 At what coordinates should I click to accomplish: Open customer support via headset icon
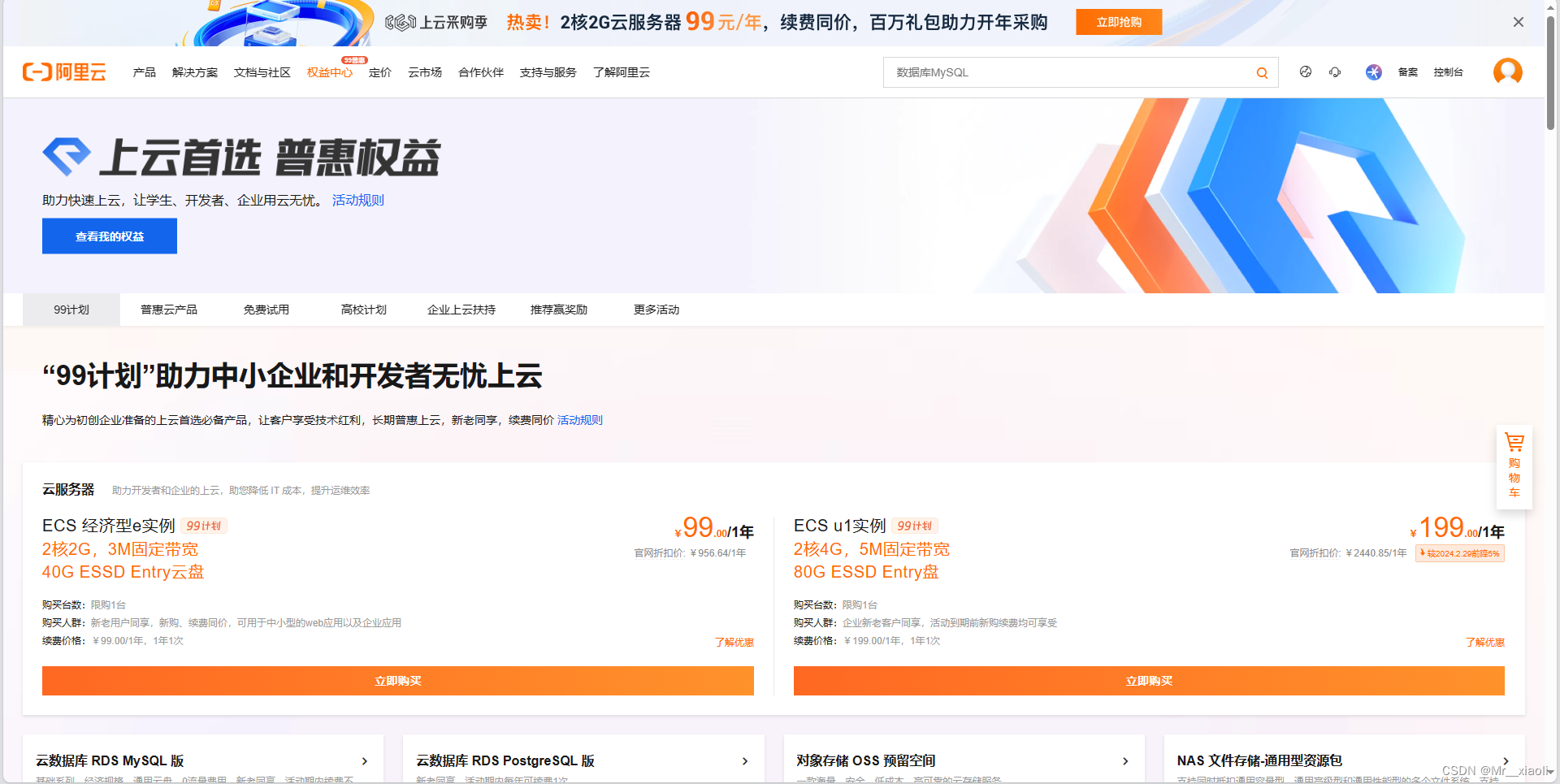coord(1335,72)
